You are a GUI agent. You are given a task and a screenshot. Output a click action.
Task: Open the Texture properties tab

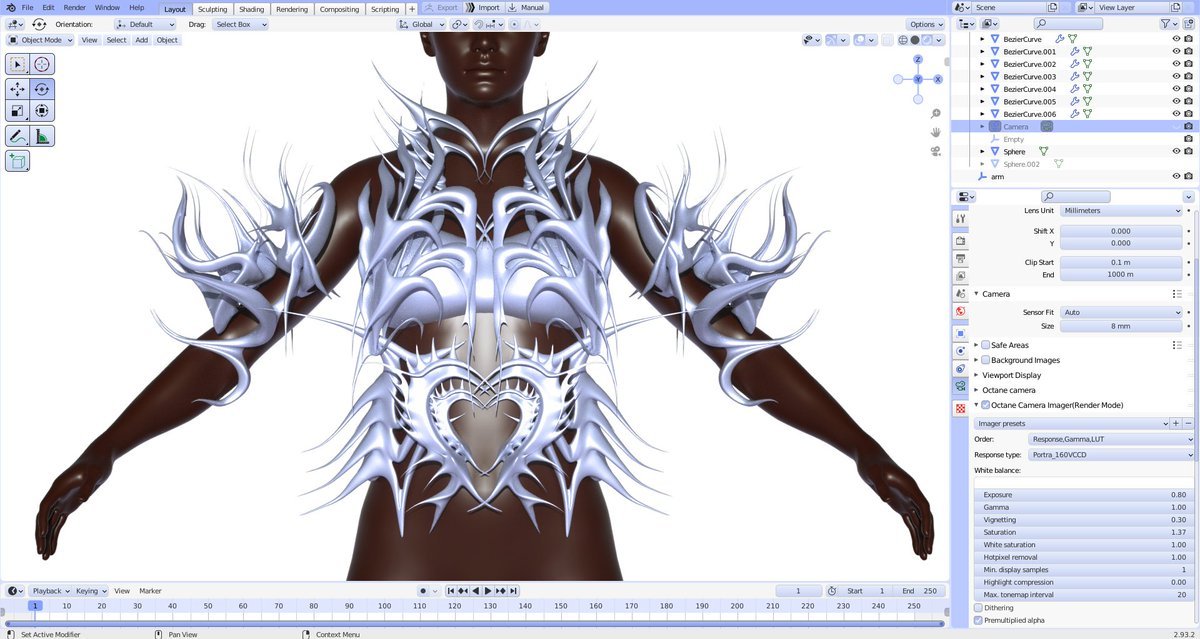point(961,409)
